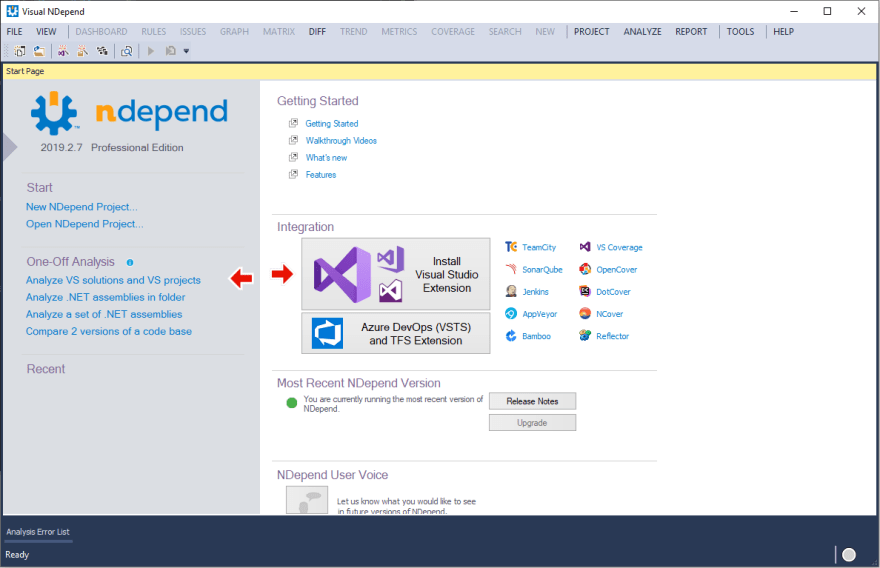
Task: Click the Jenkins logo icon
Action: click(511, 291)
